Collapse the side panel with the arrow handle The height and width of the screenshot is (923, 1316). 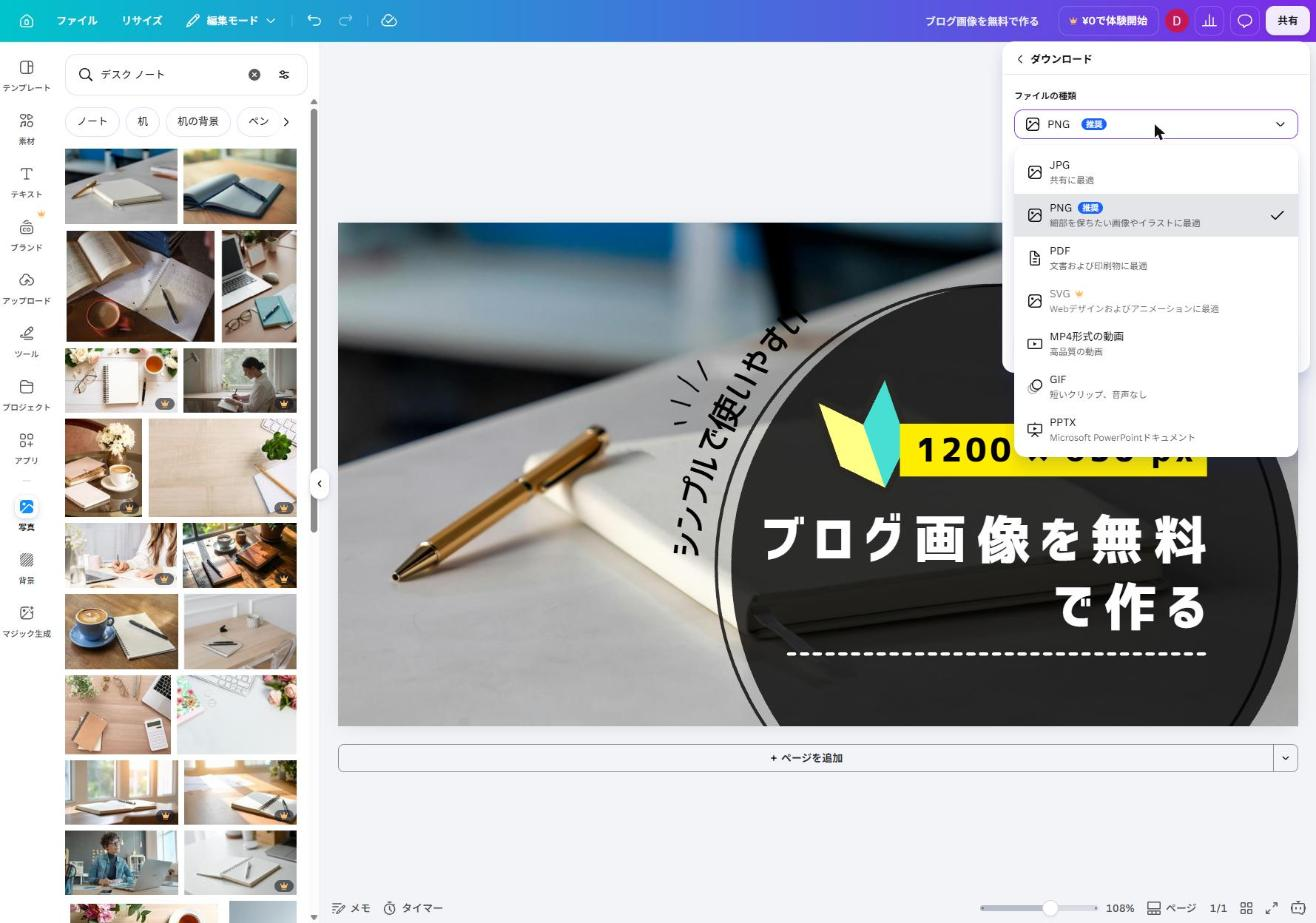tap(319, 484)
